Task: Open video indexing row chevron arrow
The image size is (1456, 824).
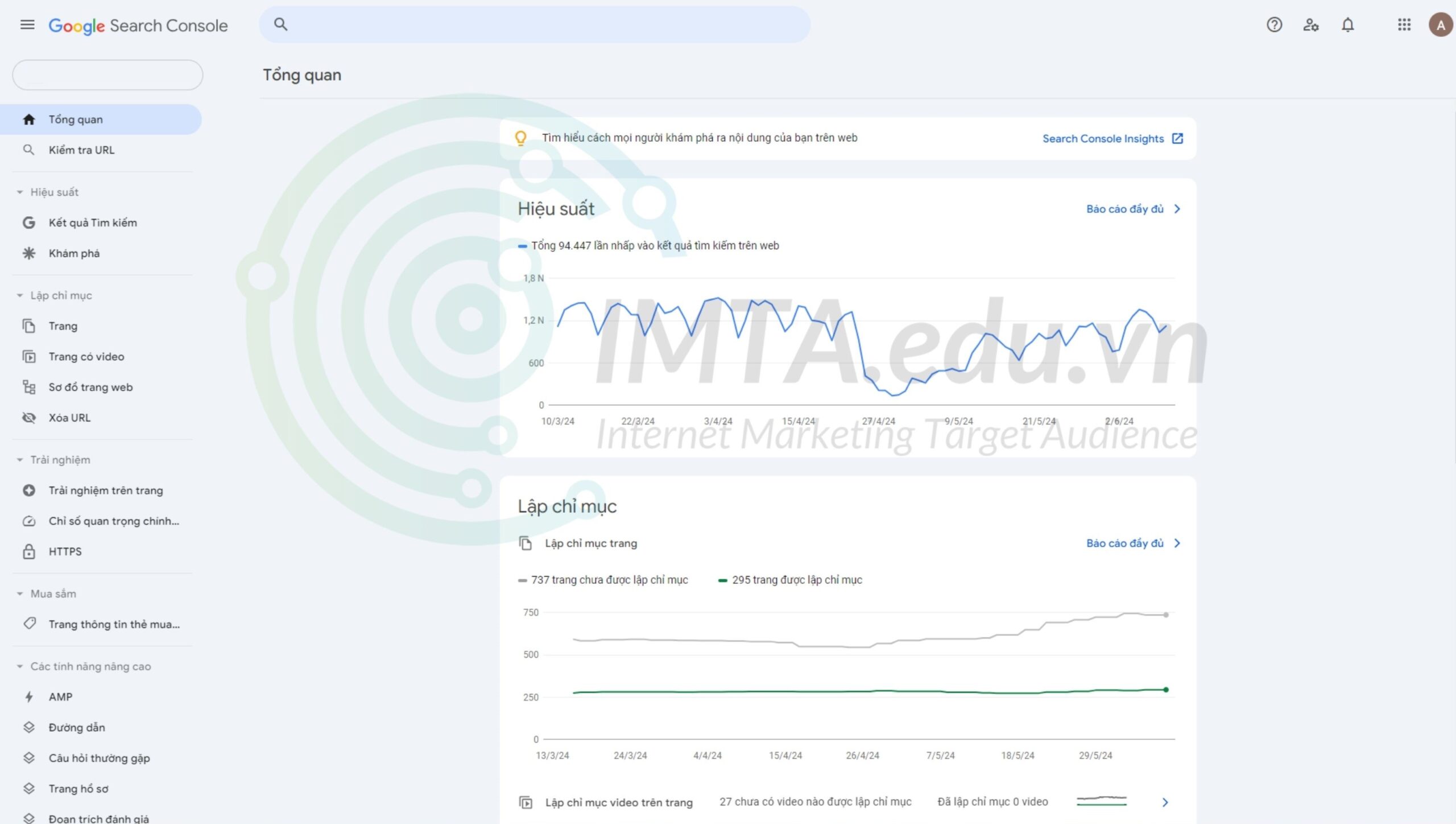Action: pyautogui.click(x=1165, y=802)
